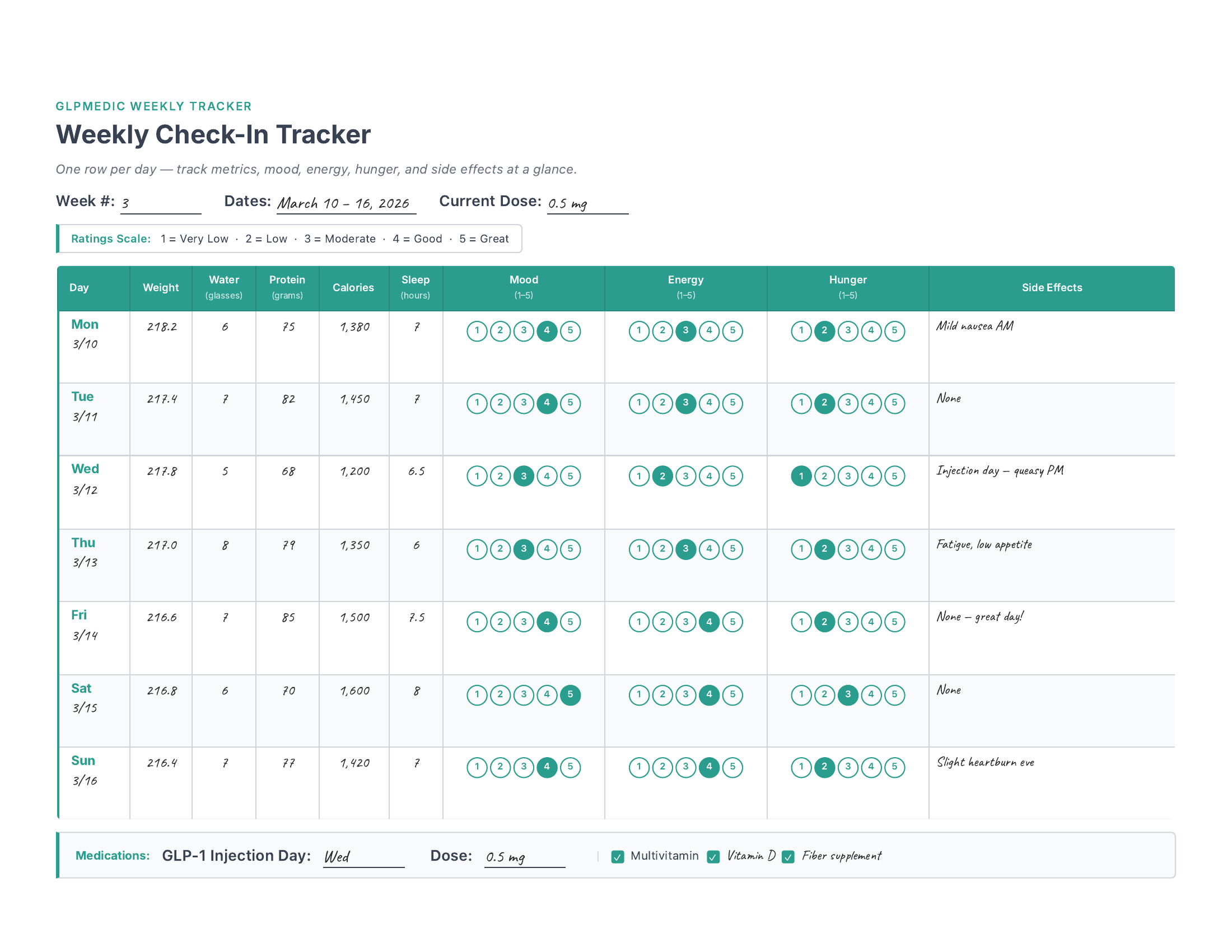Click the Current Dose field

(x=587, y=204)
